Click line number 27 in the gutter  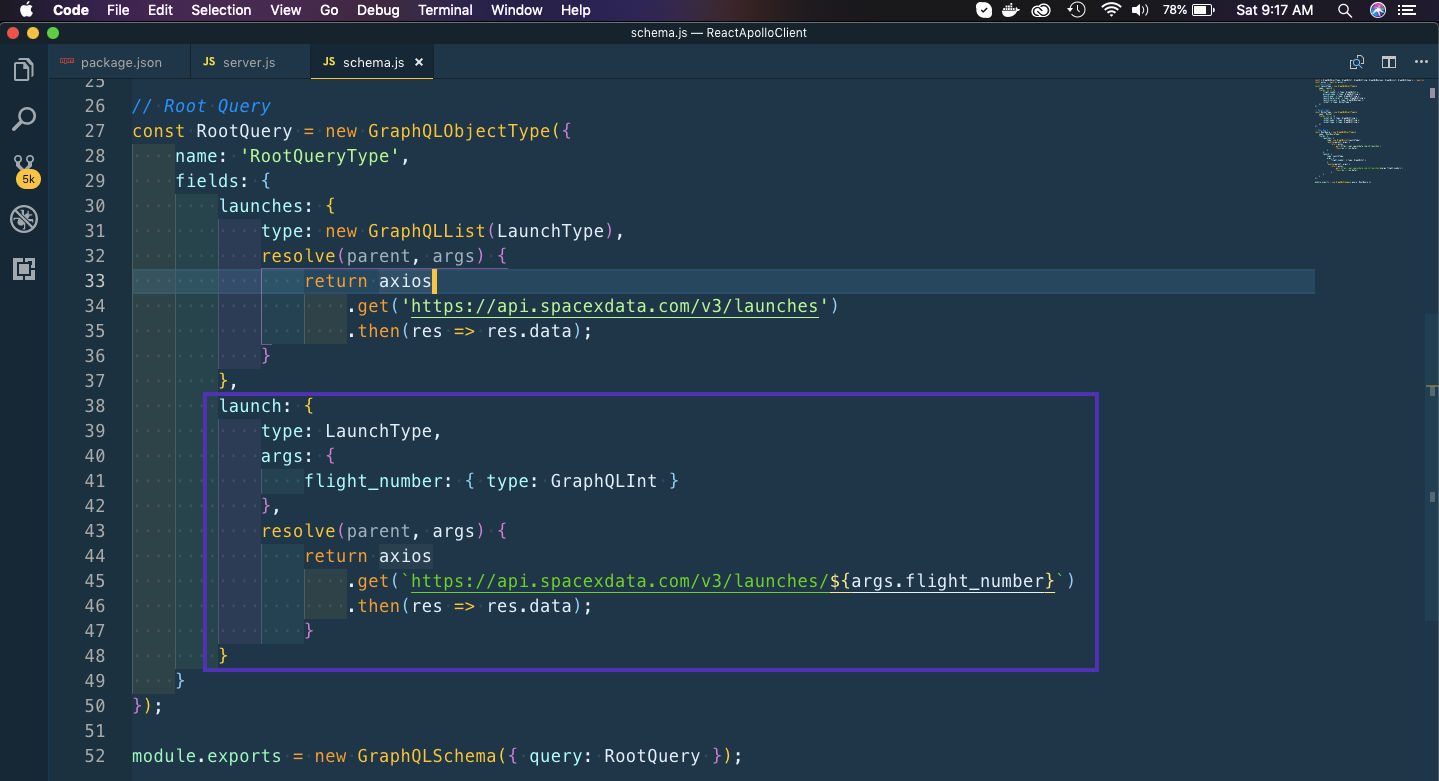(x=95, y=131)
